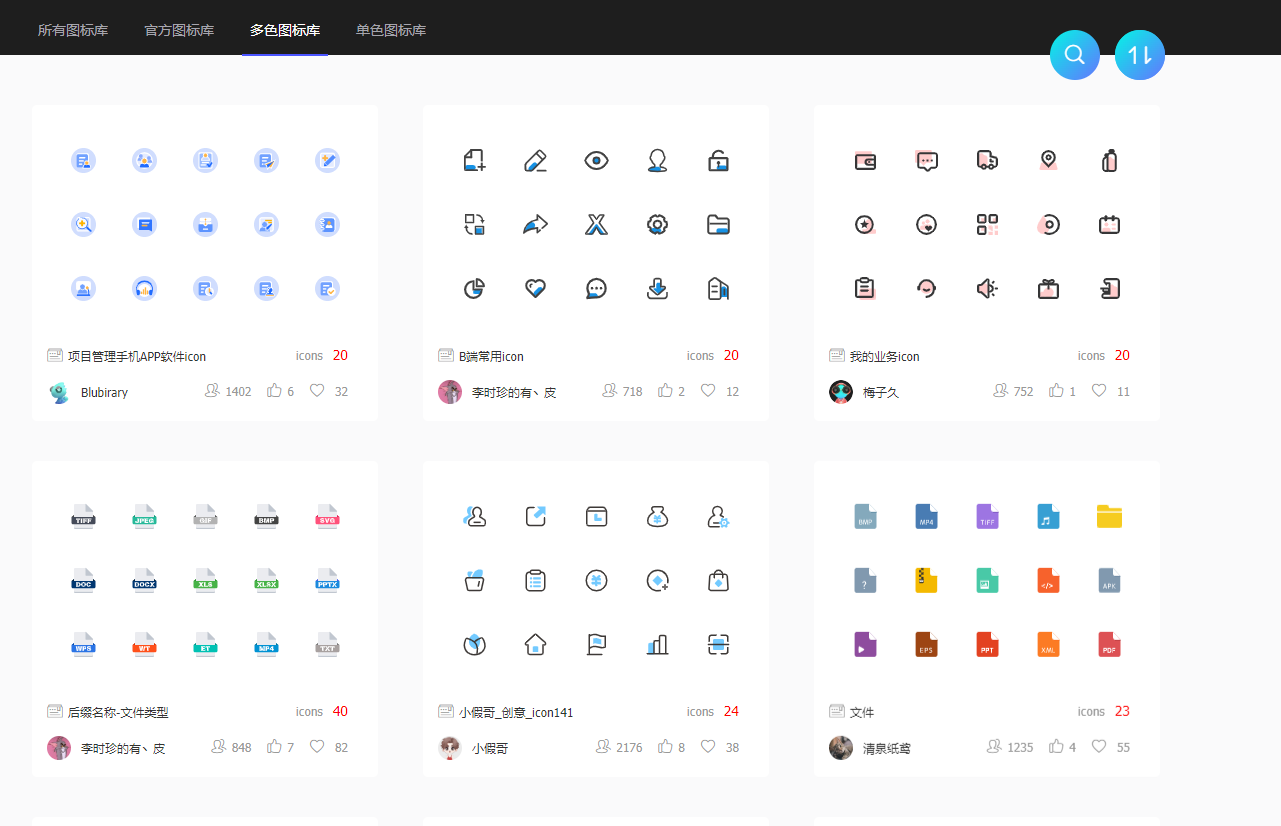1281x826 pixels.
Task: Click unlocked padlock icon in B端常用icon card
Action: click(718, 160)
